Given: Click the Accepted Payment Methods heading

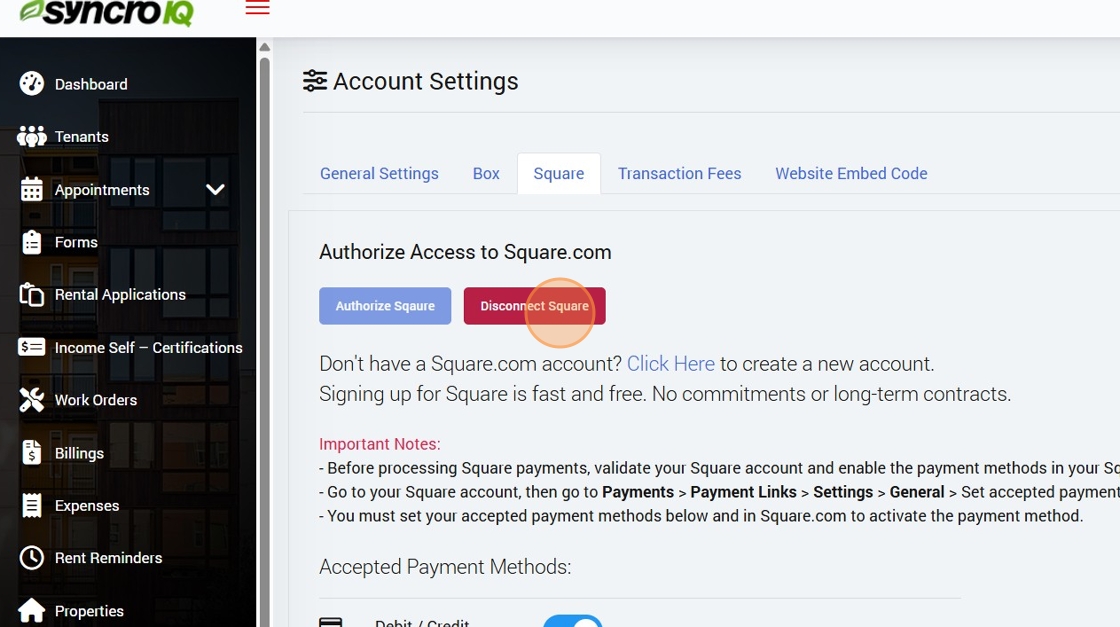Looking at the screenshot, I should [x=445, y=566].
